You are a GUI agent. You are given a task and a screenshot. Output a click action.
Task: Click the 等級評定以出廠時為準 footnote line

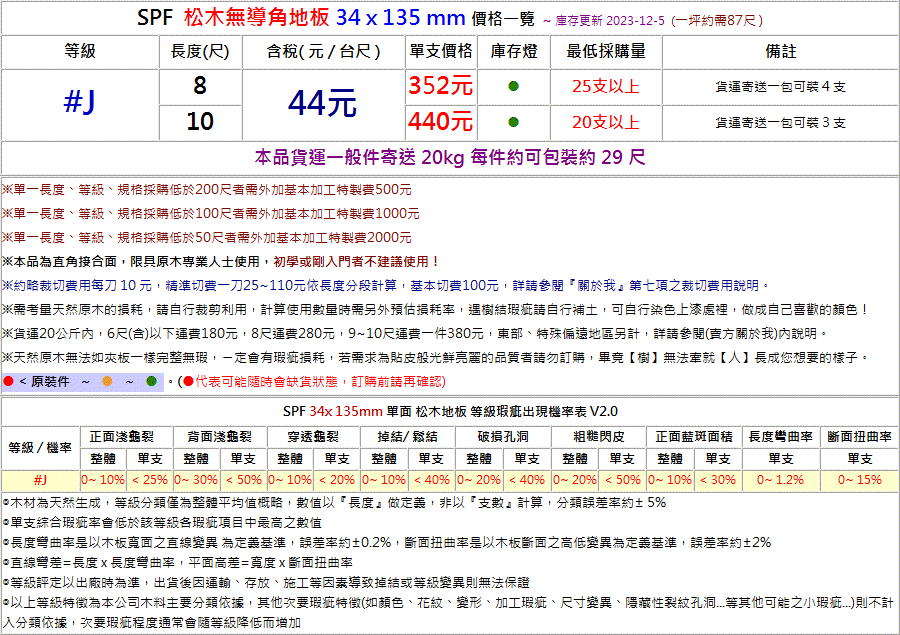(x=266, y=583)
